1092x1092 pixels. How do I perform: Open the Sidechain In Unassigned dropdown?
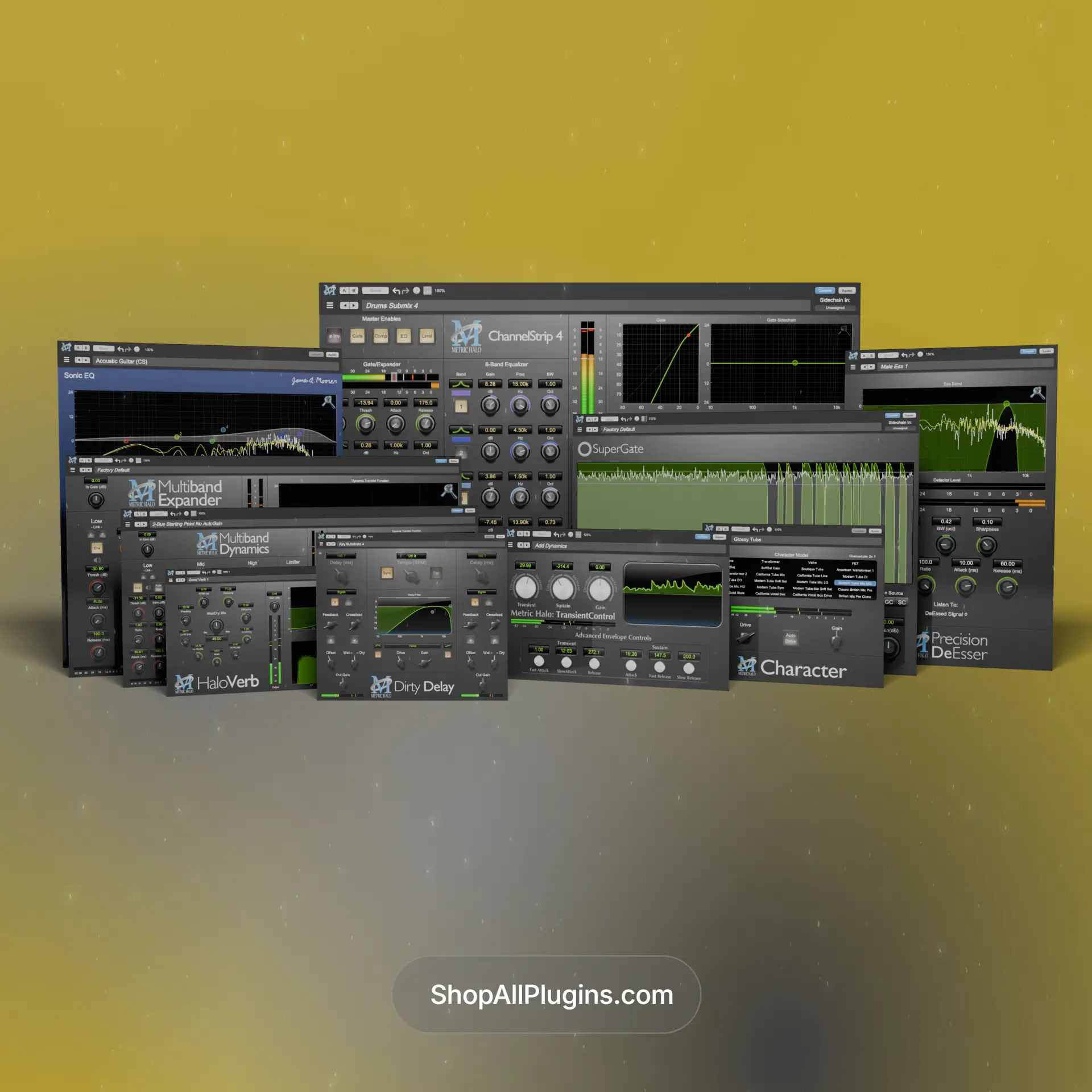pyautogui.click(x=835, y=308)
